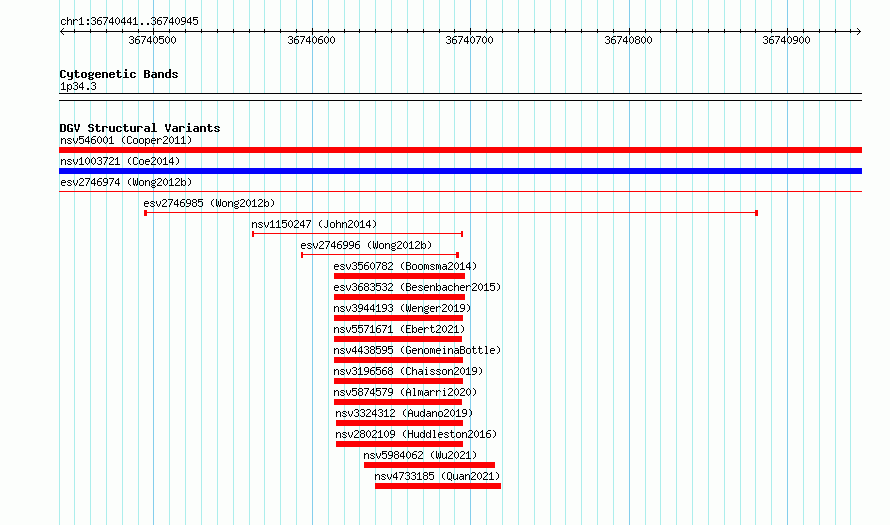Open esv3683532 (Besenbacher2015) variant label
Screen dimensions: 890x525
(417, 287)
